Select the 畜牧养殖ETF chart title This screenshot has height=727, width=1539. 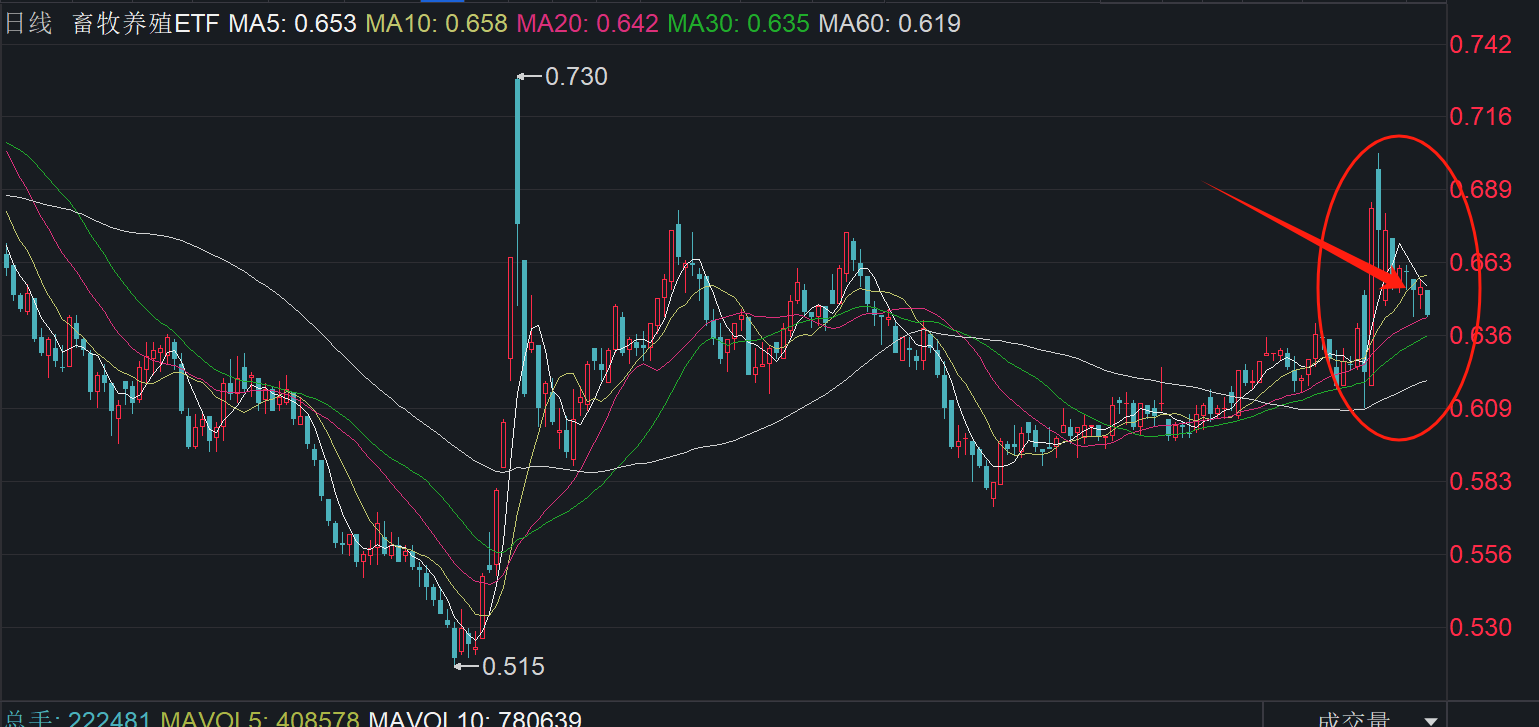pos(145,24)
